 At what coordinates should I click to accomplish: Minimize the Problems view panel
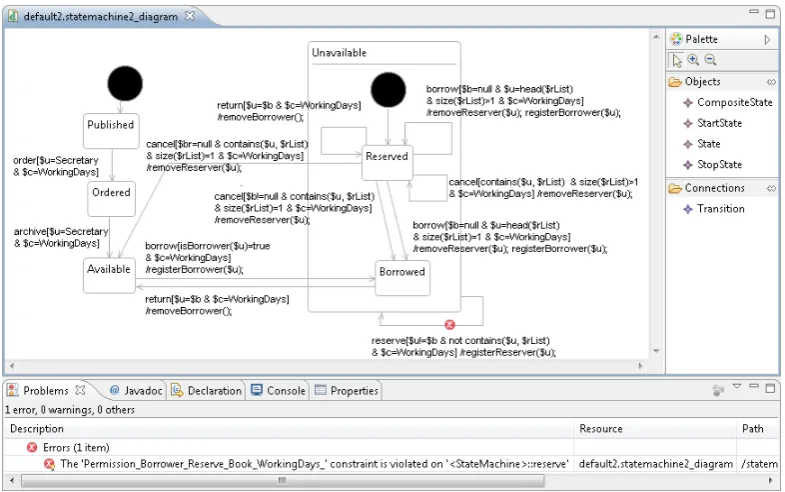pos(754,386)
